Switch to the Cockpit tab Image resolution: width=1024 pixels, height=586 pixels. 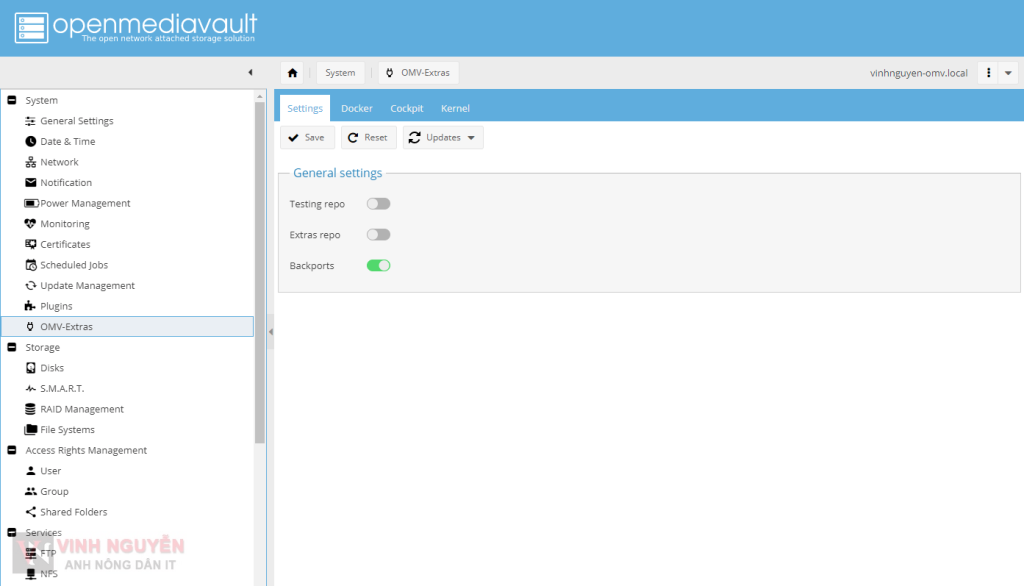click(x=407, y=108)
